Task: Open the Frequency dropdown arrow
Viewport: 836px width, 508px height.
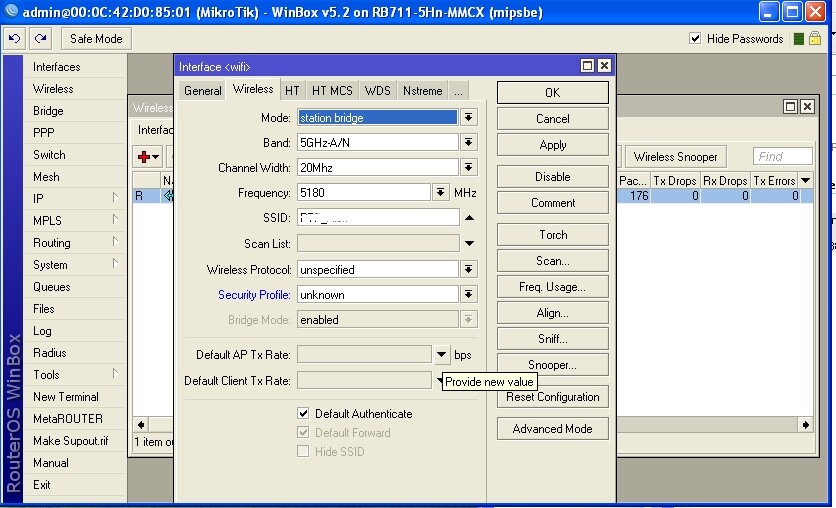Action: tap(440, 192)
